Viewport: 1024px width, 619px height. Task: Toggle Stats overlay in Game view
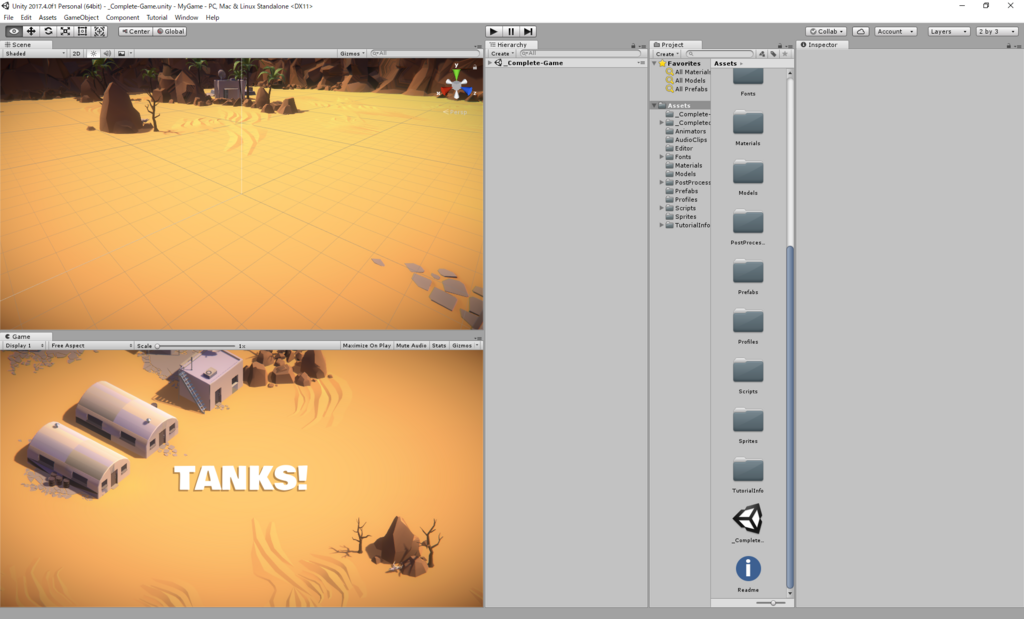pyautogui.click(x=439, y=345)
